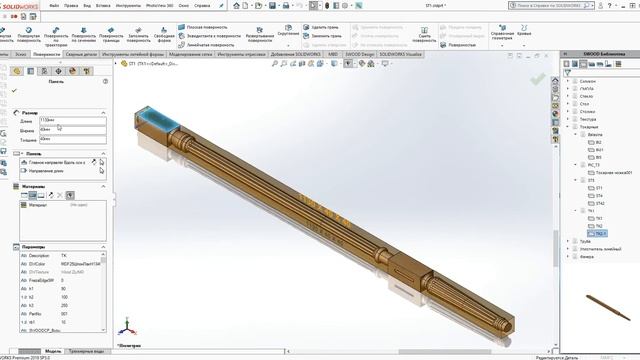This screenshot has height=360, width=640.
Task: Click the Заменить грань tool
Action: (322, 36)
